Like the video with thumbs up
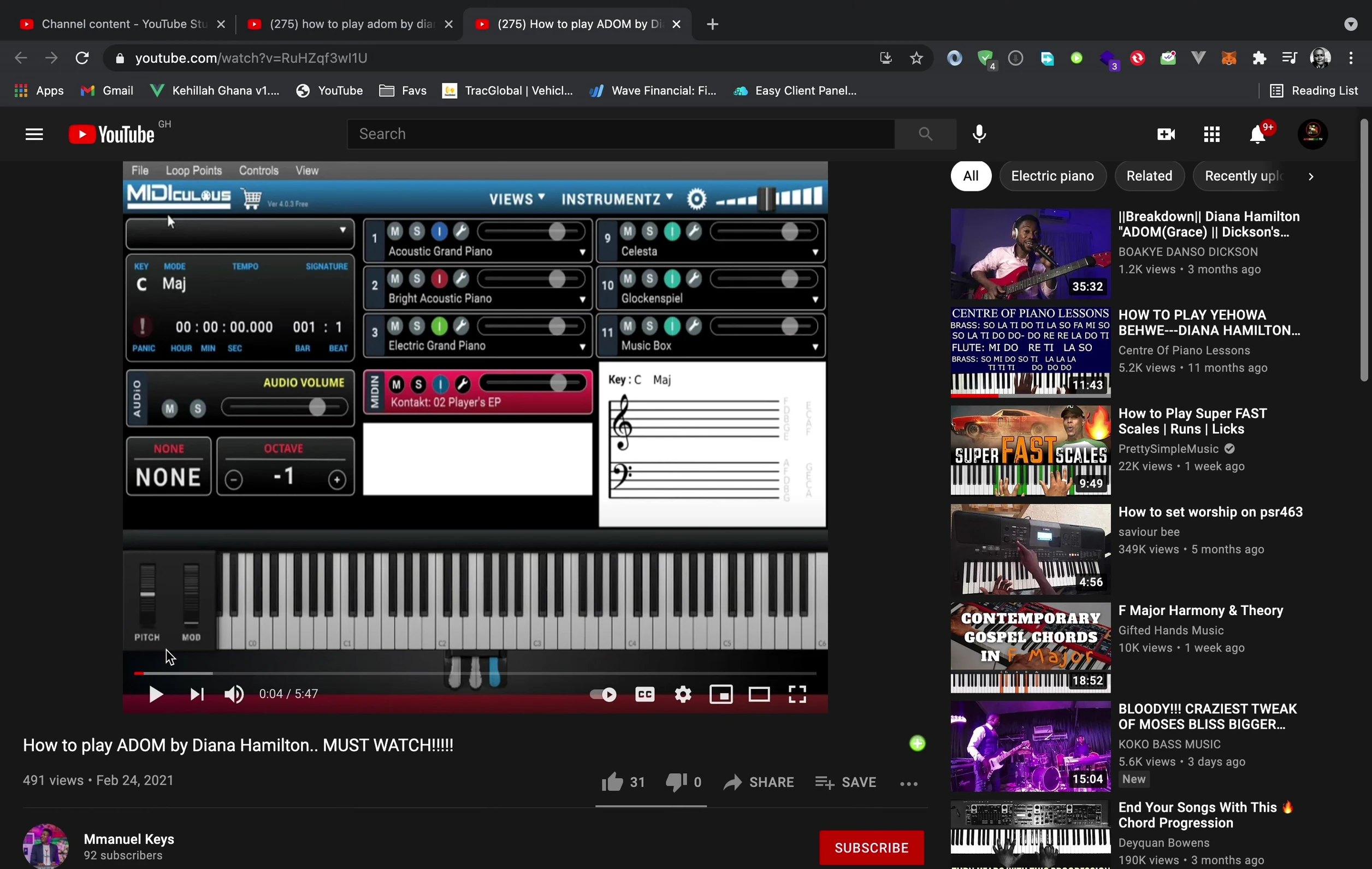 click(x=623, y=782)
